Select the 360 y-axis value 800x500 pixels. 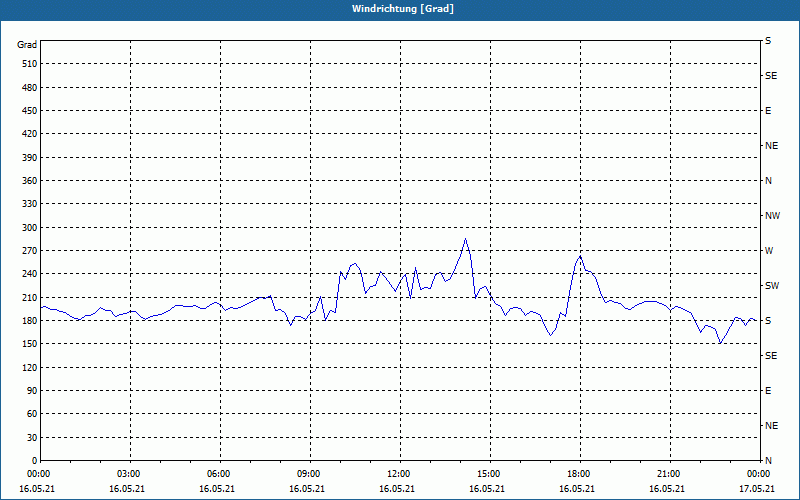pyautogui.click(x=30, y=181)
